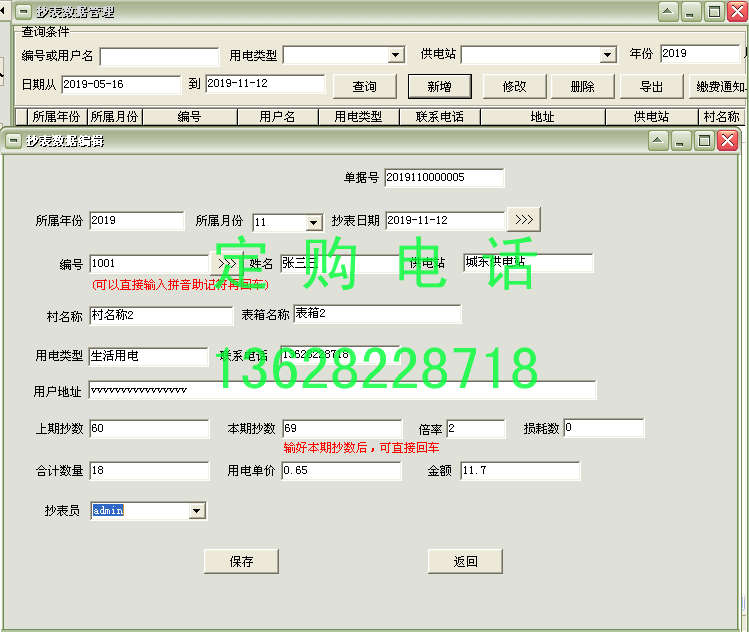Click the 损耗数 field
Image resolution: width=749 pixels, height=632 pixels.
coord(604,428)
